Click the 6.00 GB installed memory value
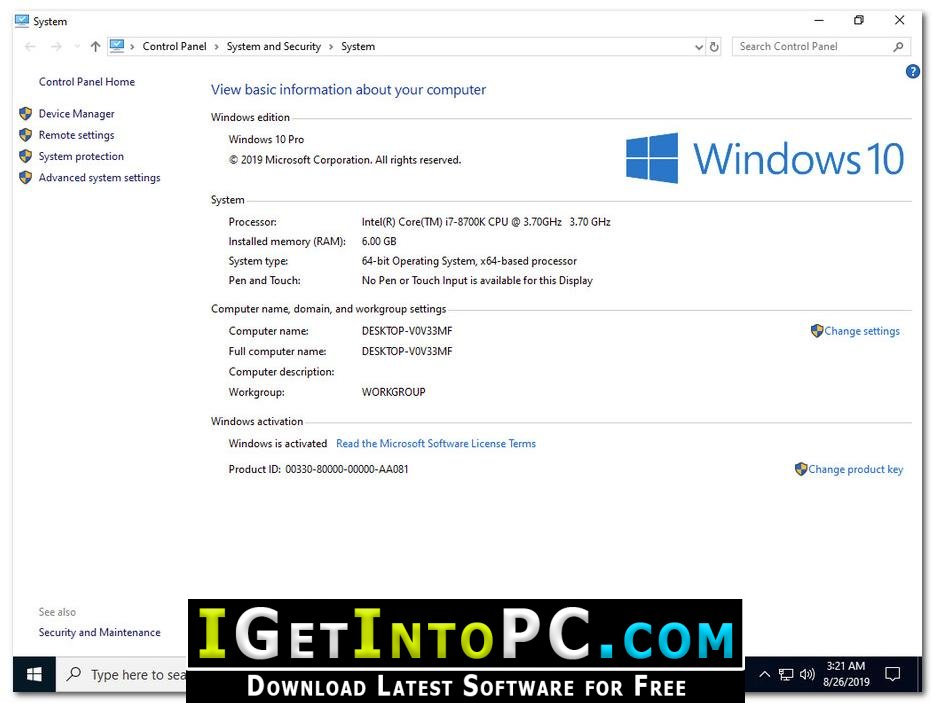 click(379, 241)
